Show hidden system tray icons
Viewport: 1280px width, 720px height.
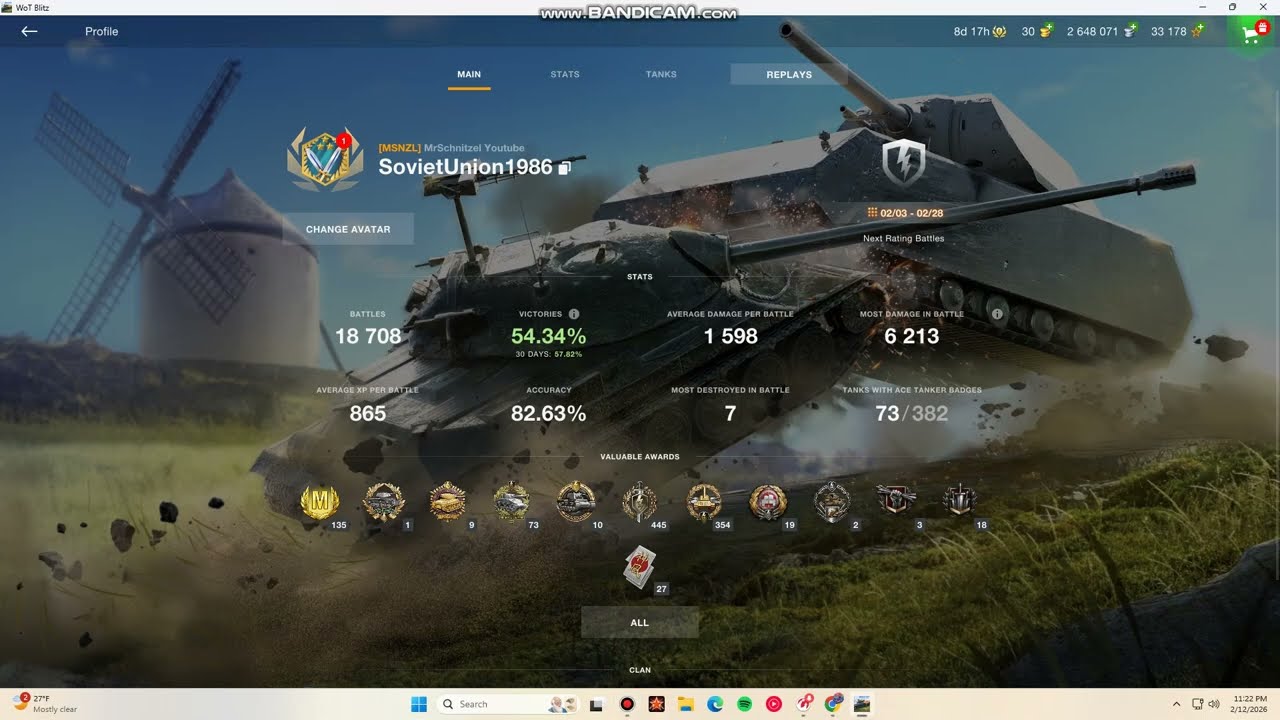click(x=1176, y=704)
